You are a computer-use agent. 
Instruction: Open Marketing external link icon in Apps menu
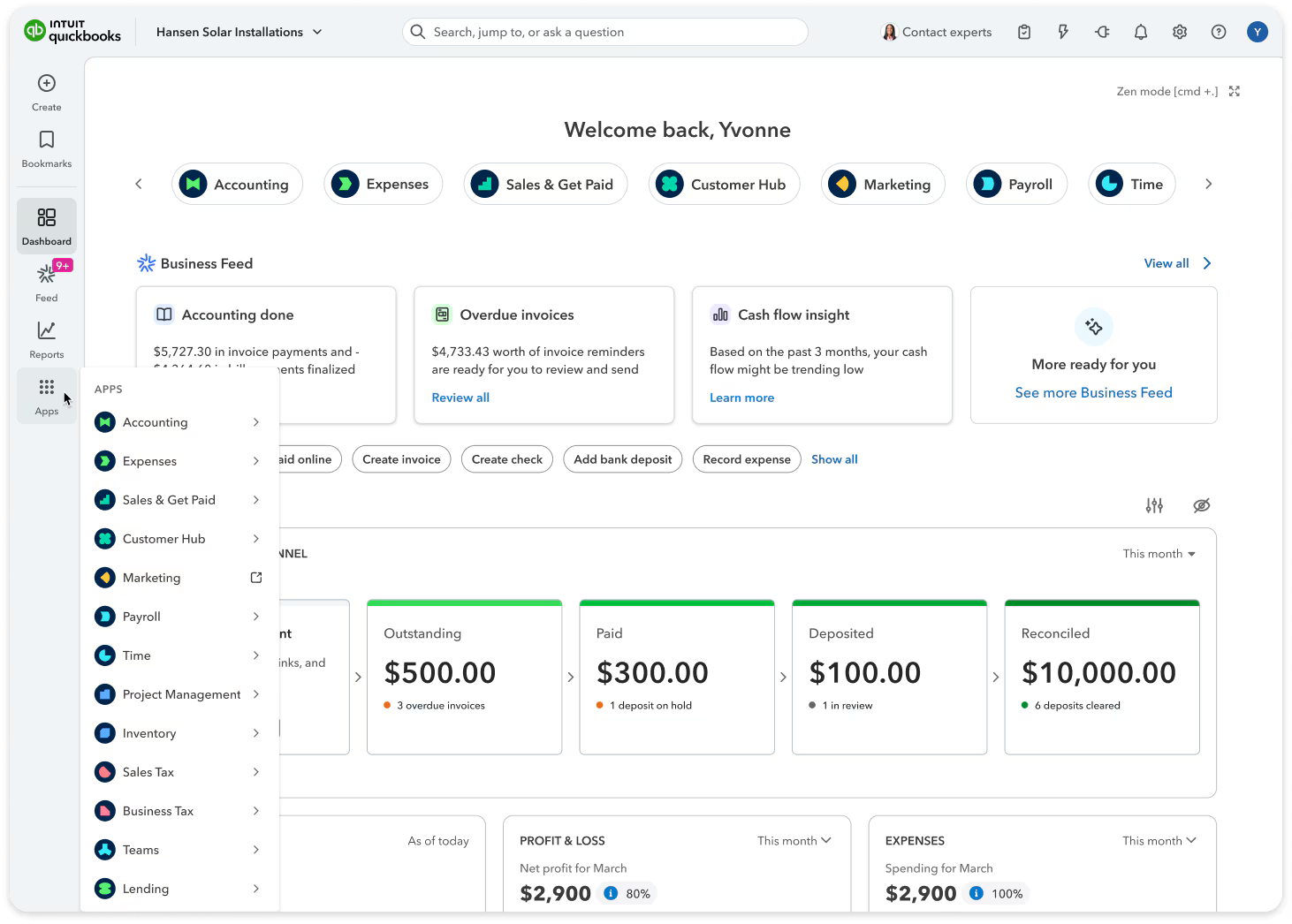pyautogui.click(x=256, y=578)
